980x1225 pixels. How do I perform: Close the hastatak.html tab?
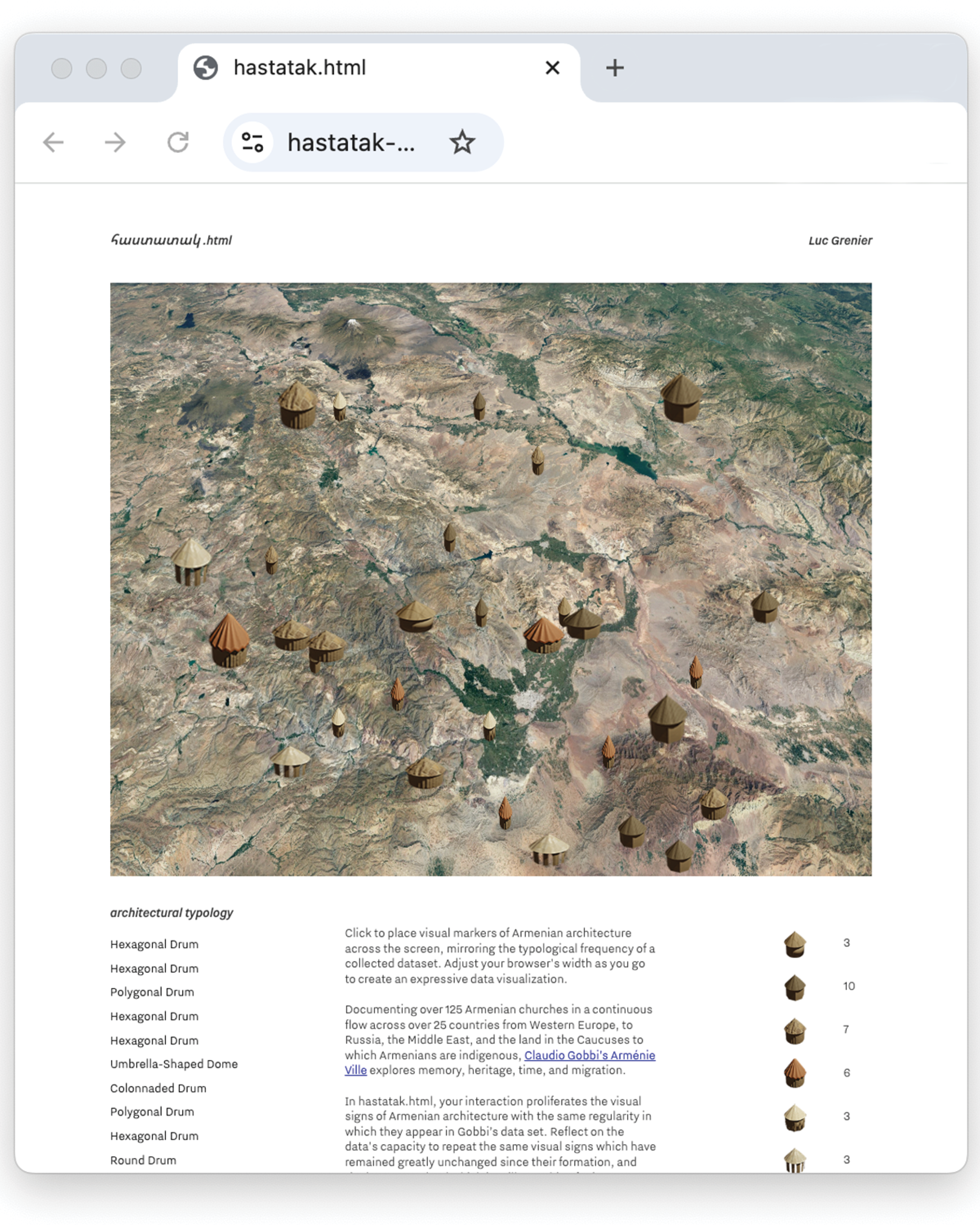[552, 68]
